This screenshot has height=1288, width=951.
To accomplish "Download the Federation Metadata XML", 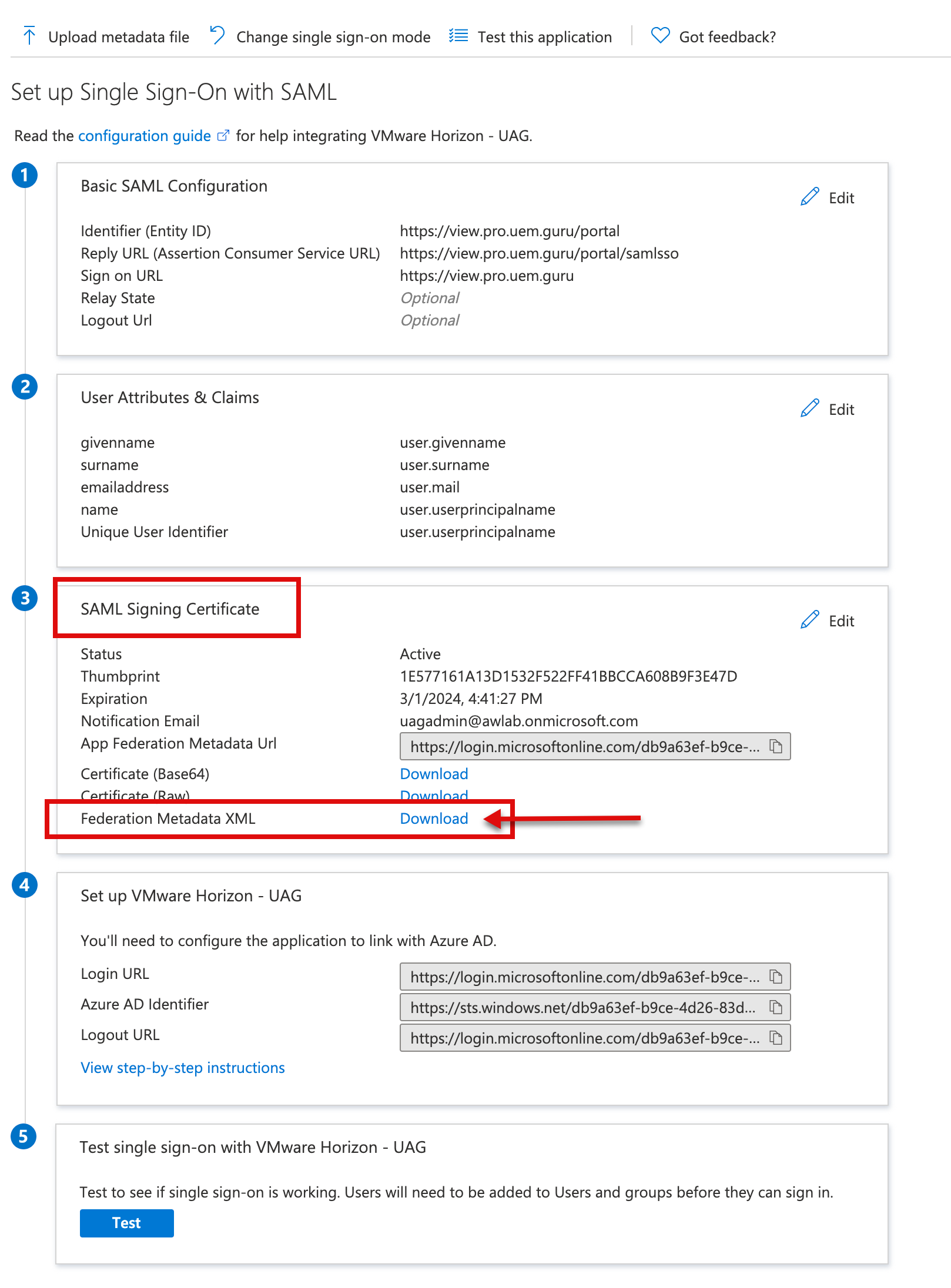I will coord(434,819).
